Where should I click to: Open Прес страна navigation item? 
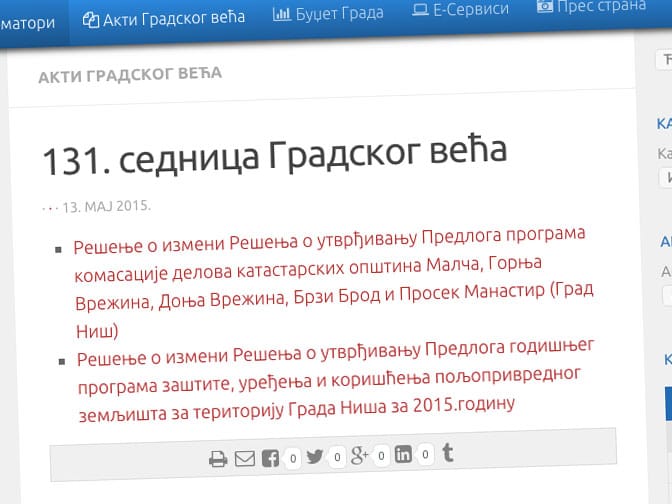590,6
